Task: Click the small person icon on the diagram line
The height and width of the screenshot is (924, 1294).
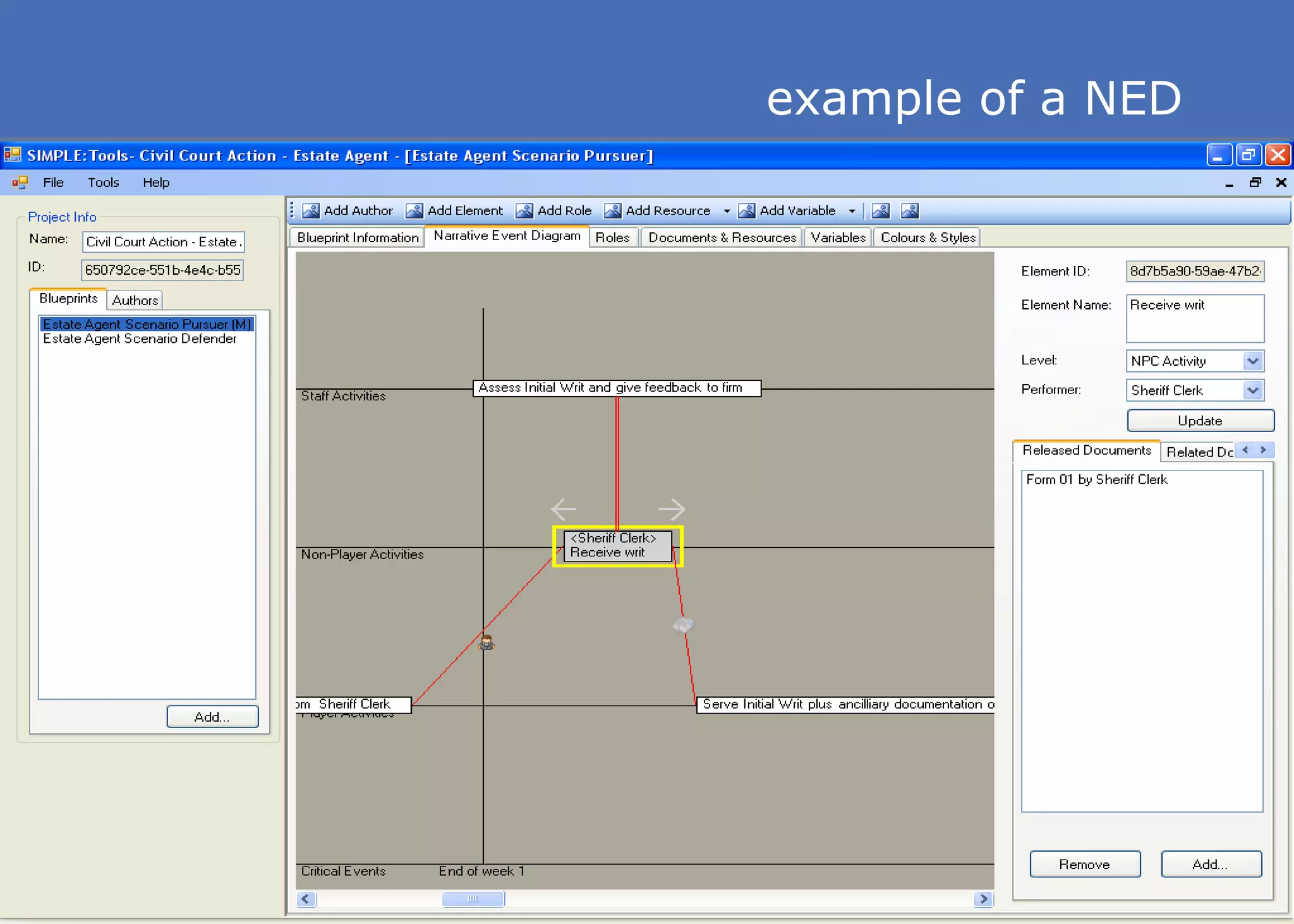Action: point(486,643)
